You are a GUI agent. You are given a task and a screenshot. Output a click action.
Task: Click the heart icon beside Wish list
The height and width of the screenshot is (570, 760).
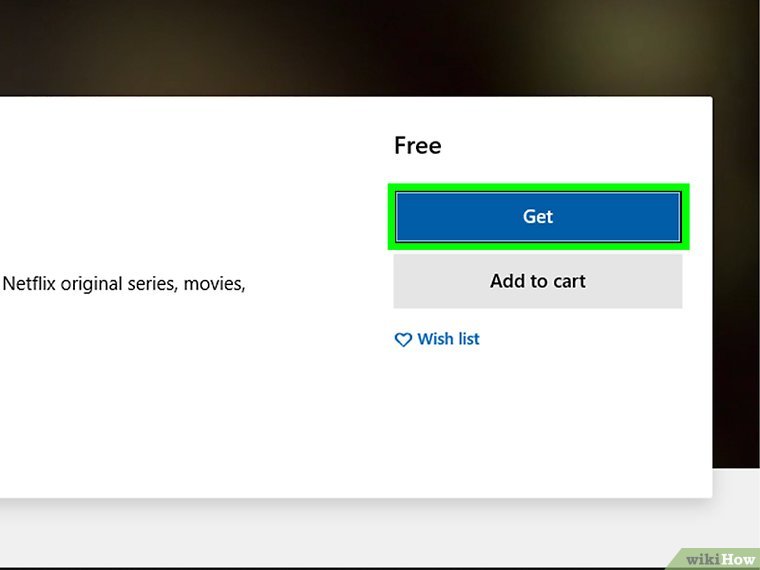[403, 340]
